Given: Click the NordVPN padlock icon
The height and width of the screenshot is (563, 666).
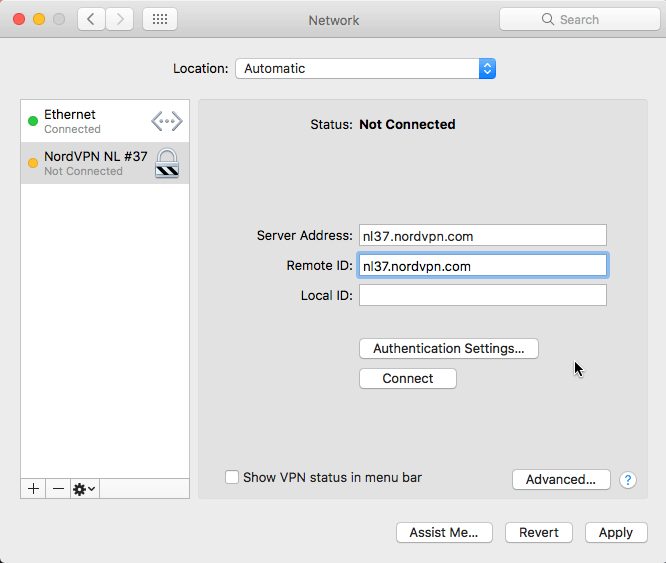Looking at the screenshot, I should (x=167, y=162).
